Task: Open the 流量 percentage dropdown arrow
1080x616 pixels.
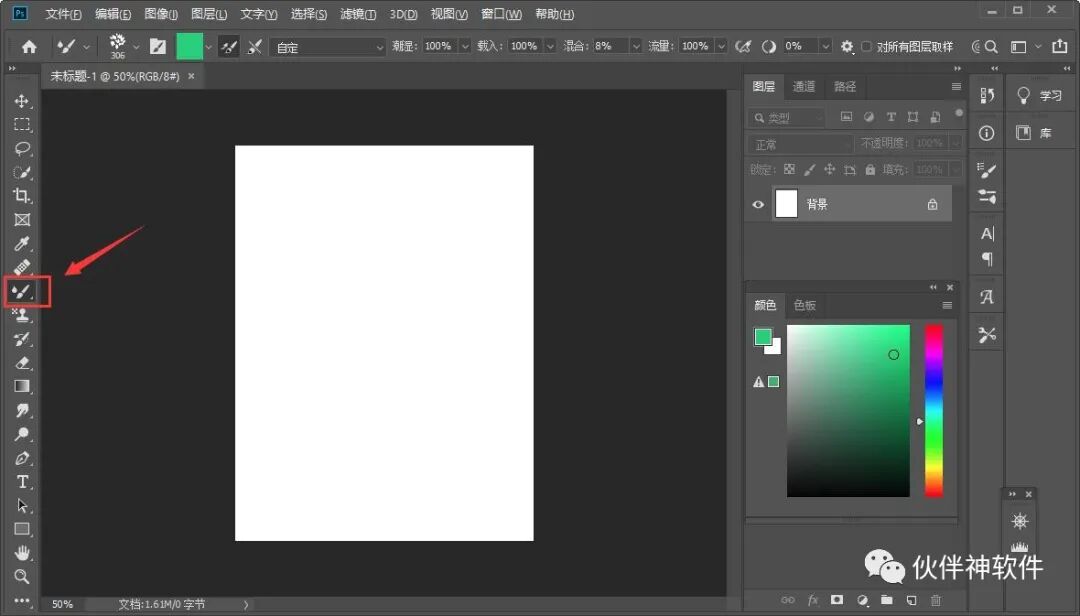Action: (x=721, y=46)
